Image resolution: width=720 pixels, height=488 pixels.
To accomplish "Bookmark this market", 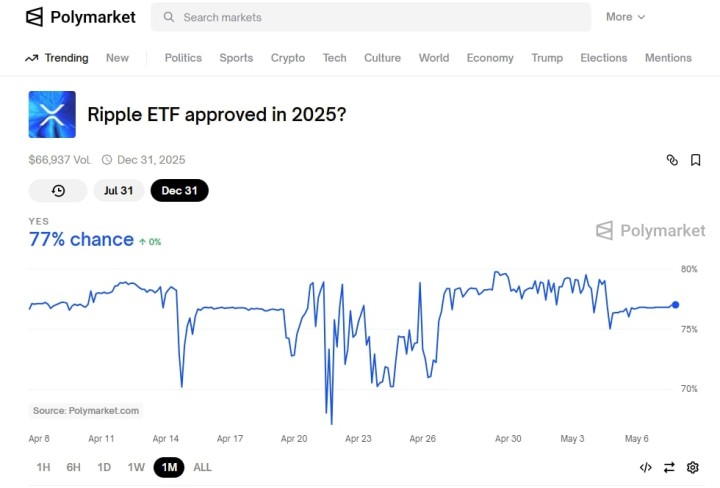I will (696, 160).
